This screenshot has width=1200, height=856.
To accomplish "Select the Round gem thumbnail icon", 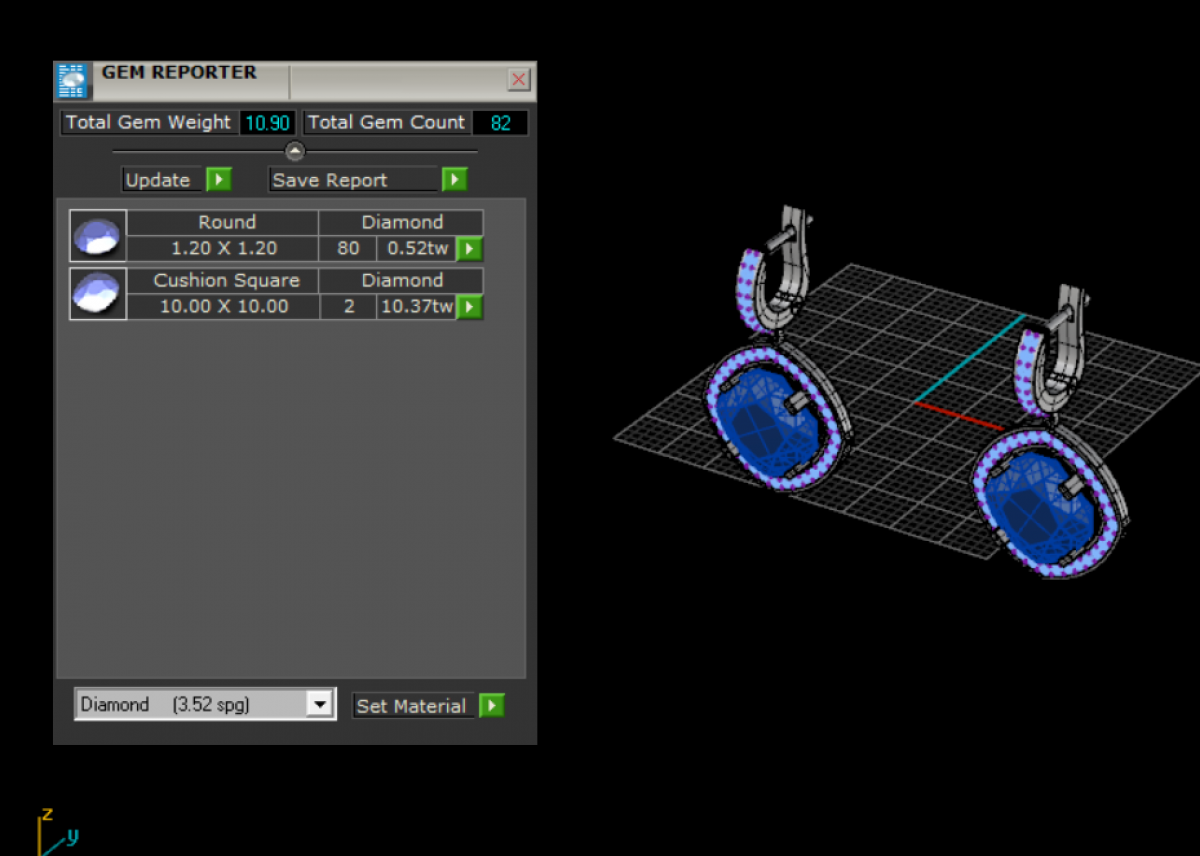I will (x=98, y=236).
